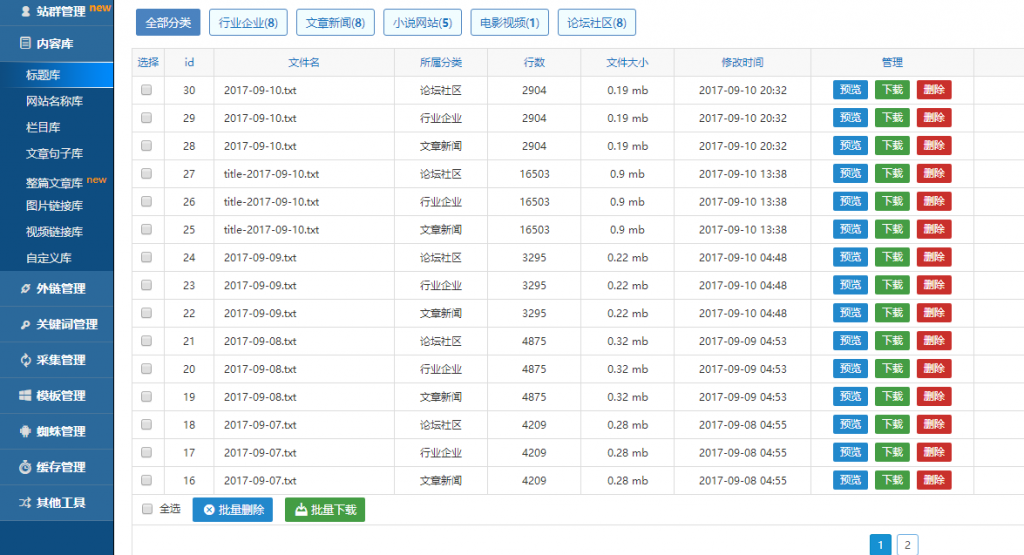Click the 蜘蛛管理 bug icon

(x=26, y=432)
